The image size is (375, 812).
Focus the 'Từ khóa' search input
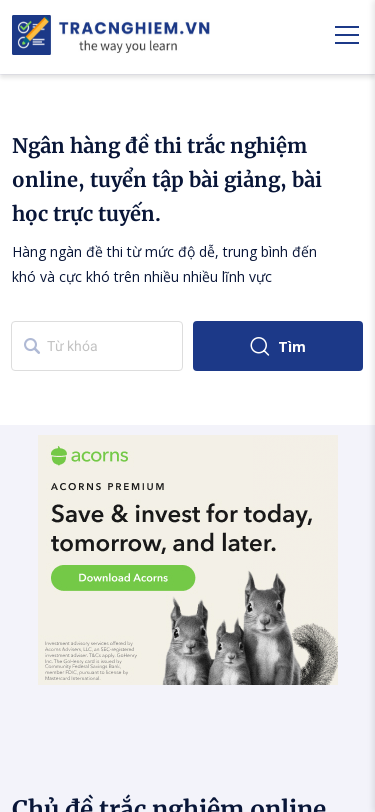coord(97,346)
